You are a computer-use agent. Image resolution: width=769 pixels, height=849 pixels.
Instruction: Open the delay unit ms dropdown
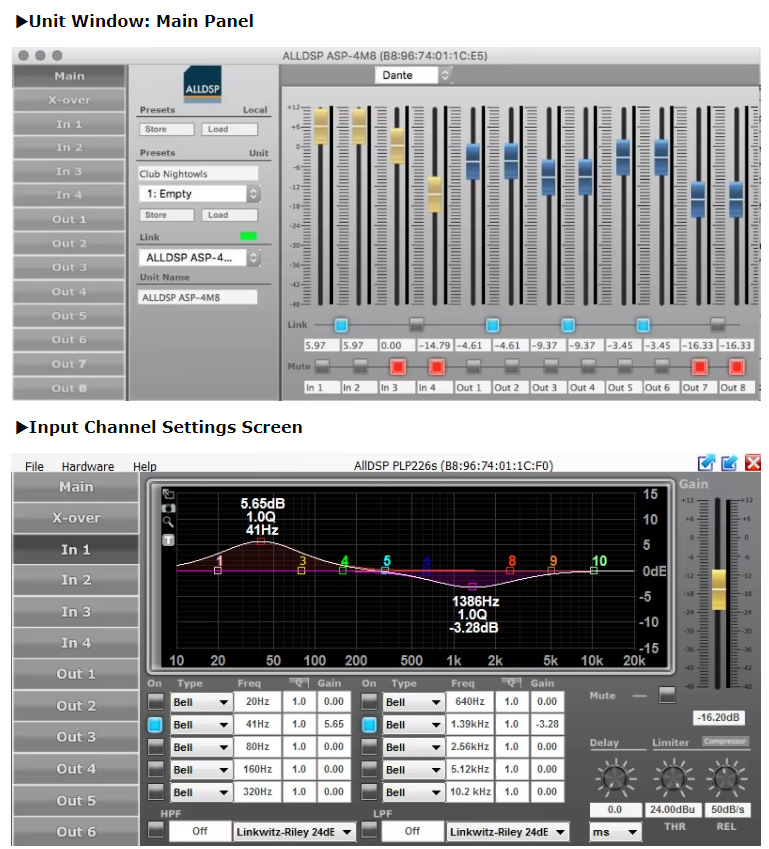[x=615, y=832]
